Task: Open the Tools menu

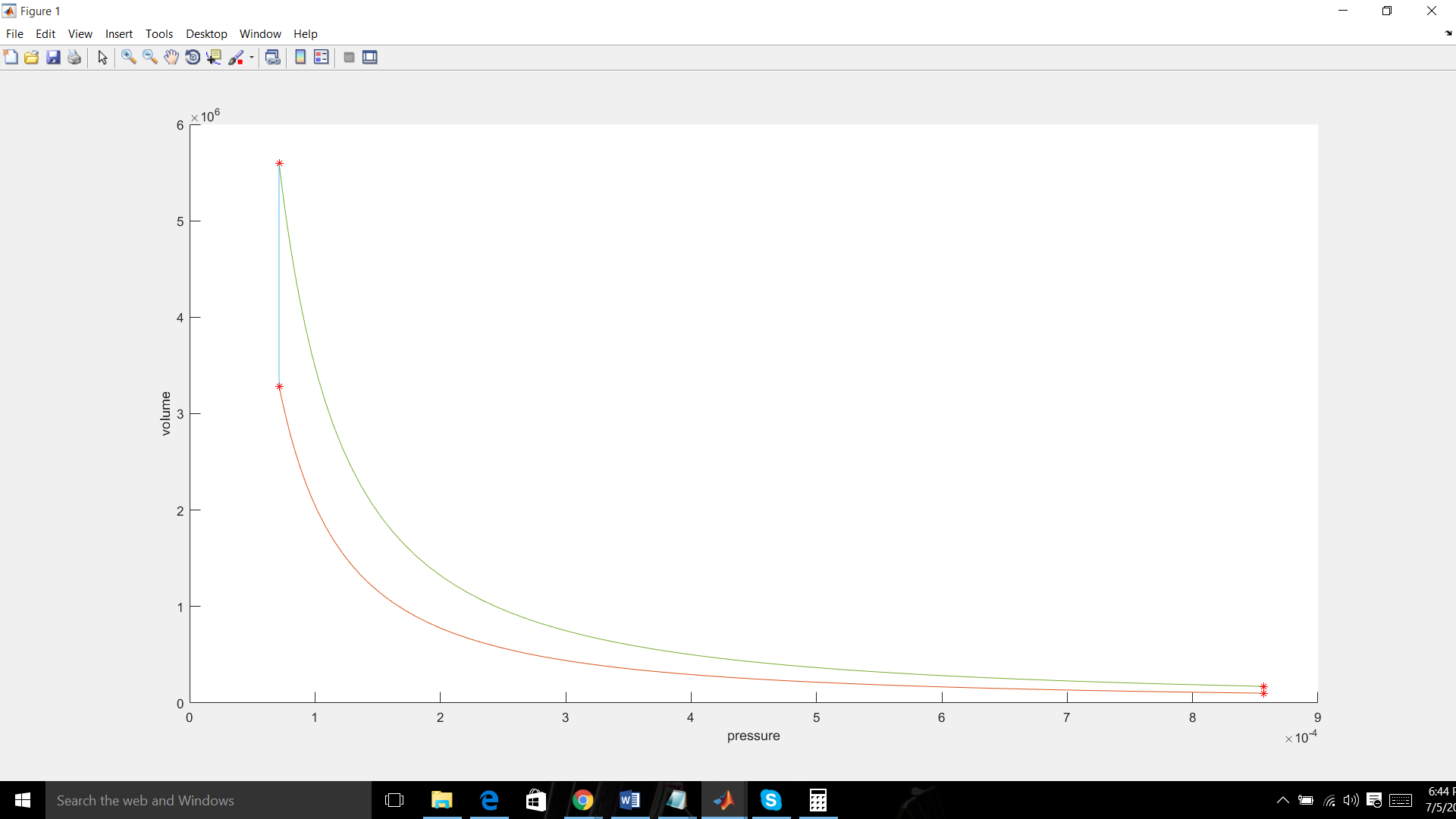Action: [x=158, y=33]
